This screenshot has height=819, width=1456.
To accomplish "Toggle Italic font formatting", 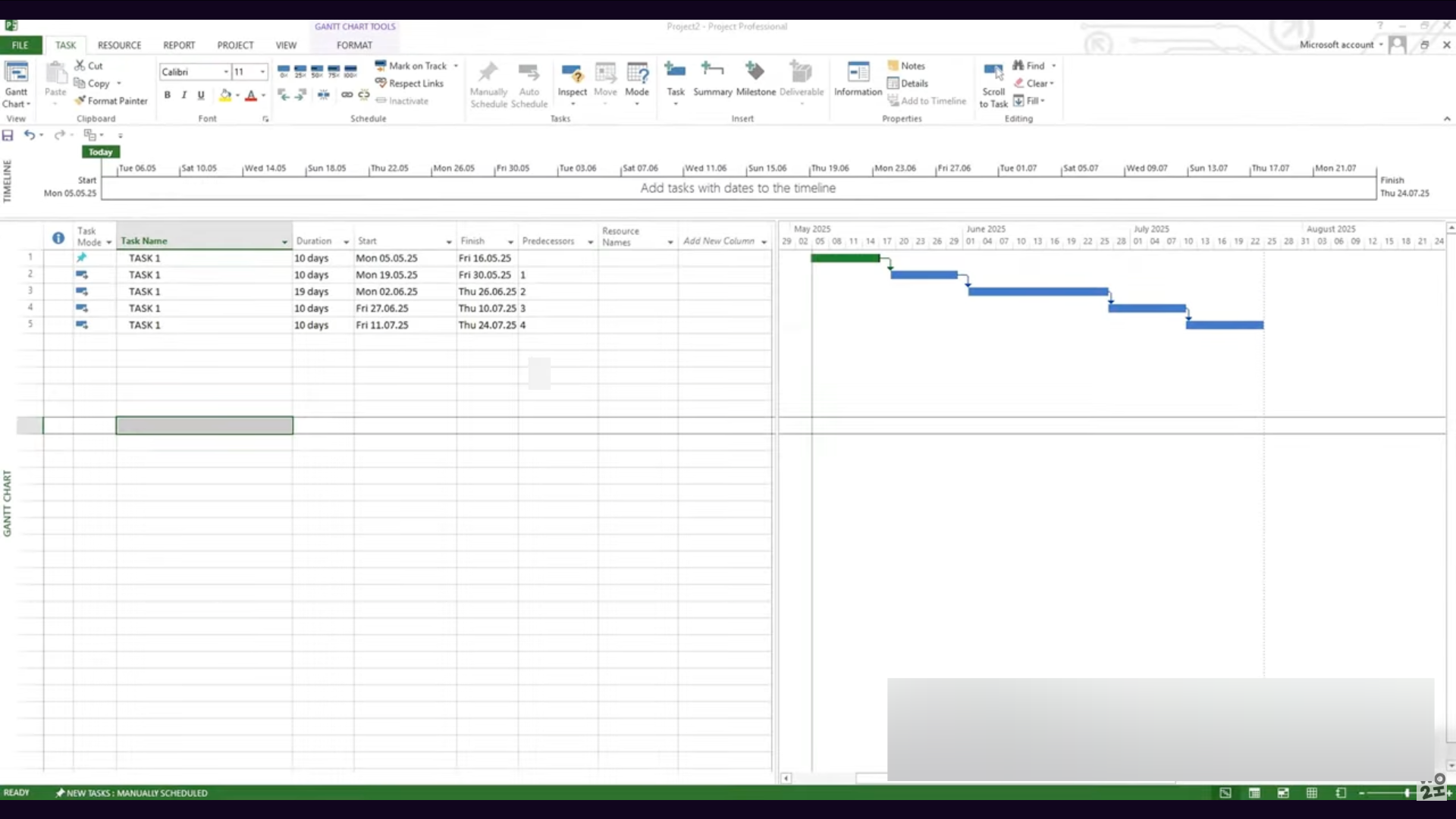I will point(184,96).
